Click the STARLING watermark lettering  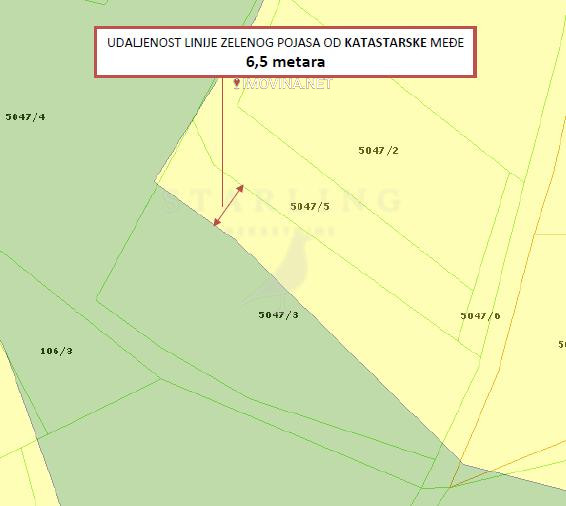282,200
